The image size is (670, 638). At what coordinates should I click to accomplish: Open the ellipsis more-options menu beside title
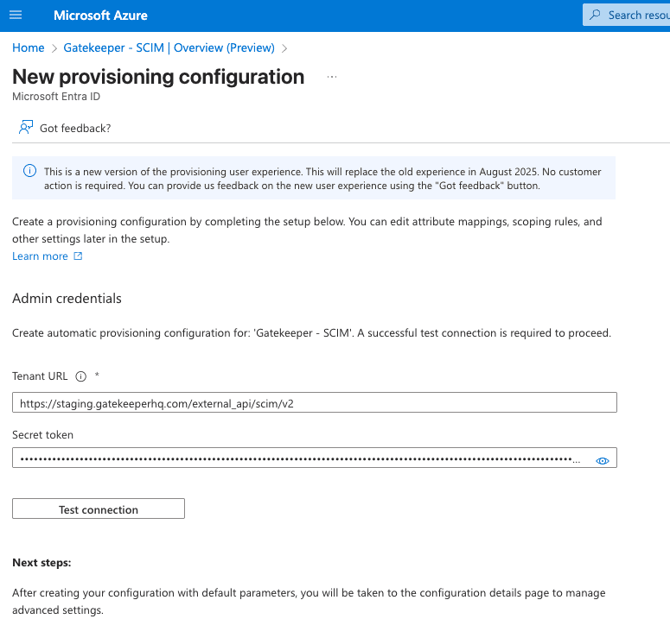(332, 77)
